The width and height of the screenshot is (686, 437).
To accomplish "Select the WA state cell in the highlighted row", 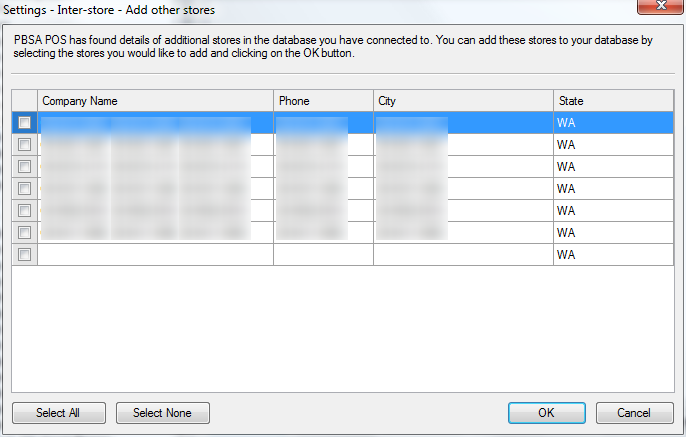I will (x=613, y=122).
